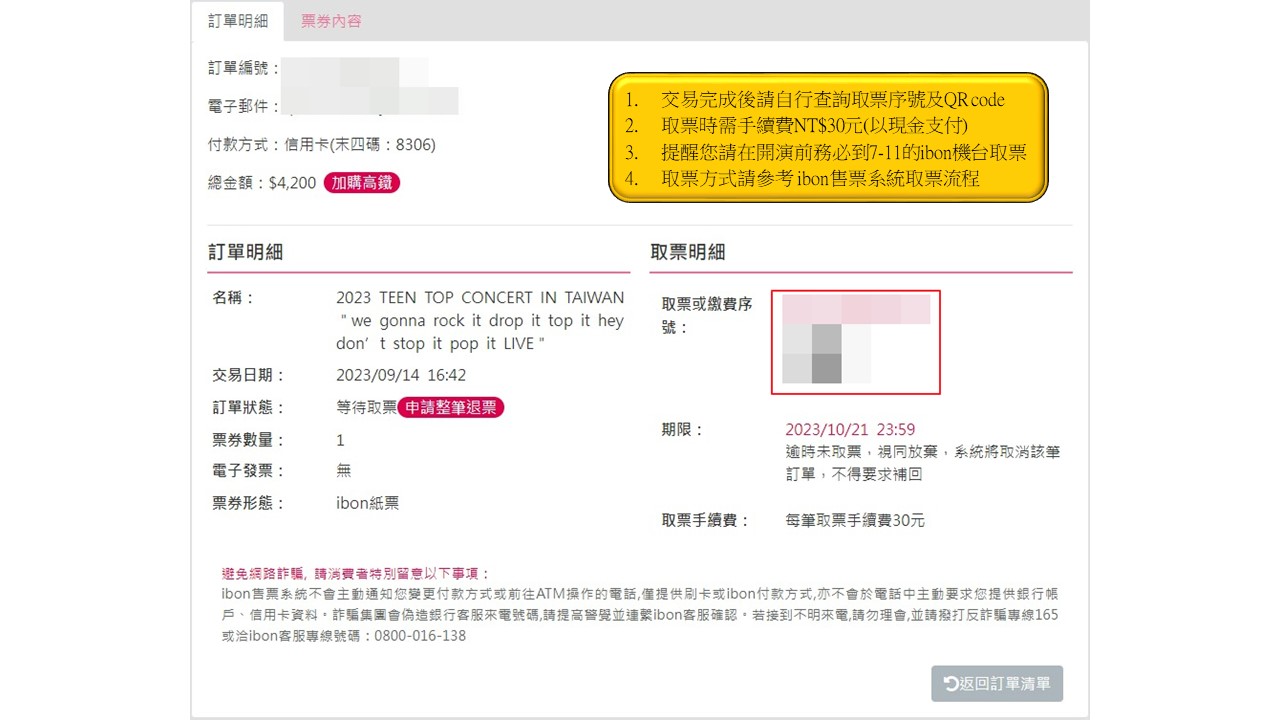1280x720 pixels.
Task: Click the 取票明細 section heading
Action: [688, 252]
